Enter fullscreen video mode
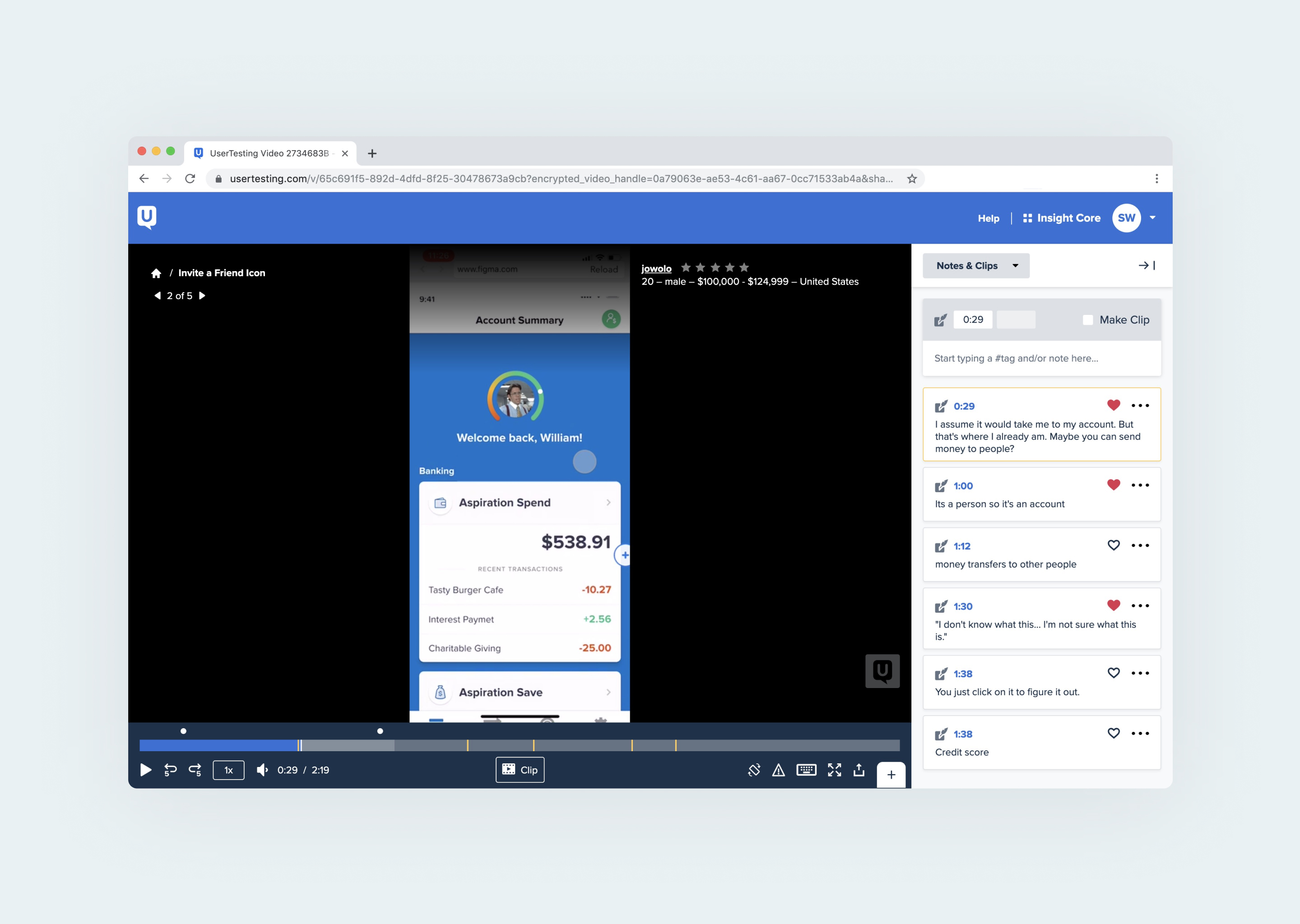 (835, 770)
